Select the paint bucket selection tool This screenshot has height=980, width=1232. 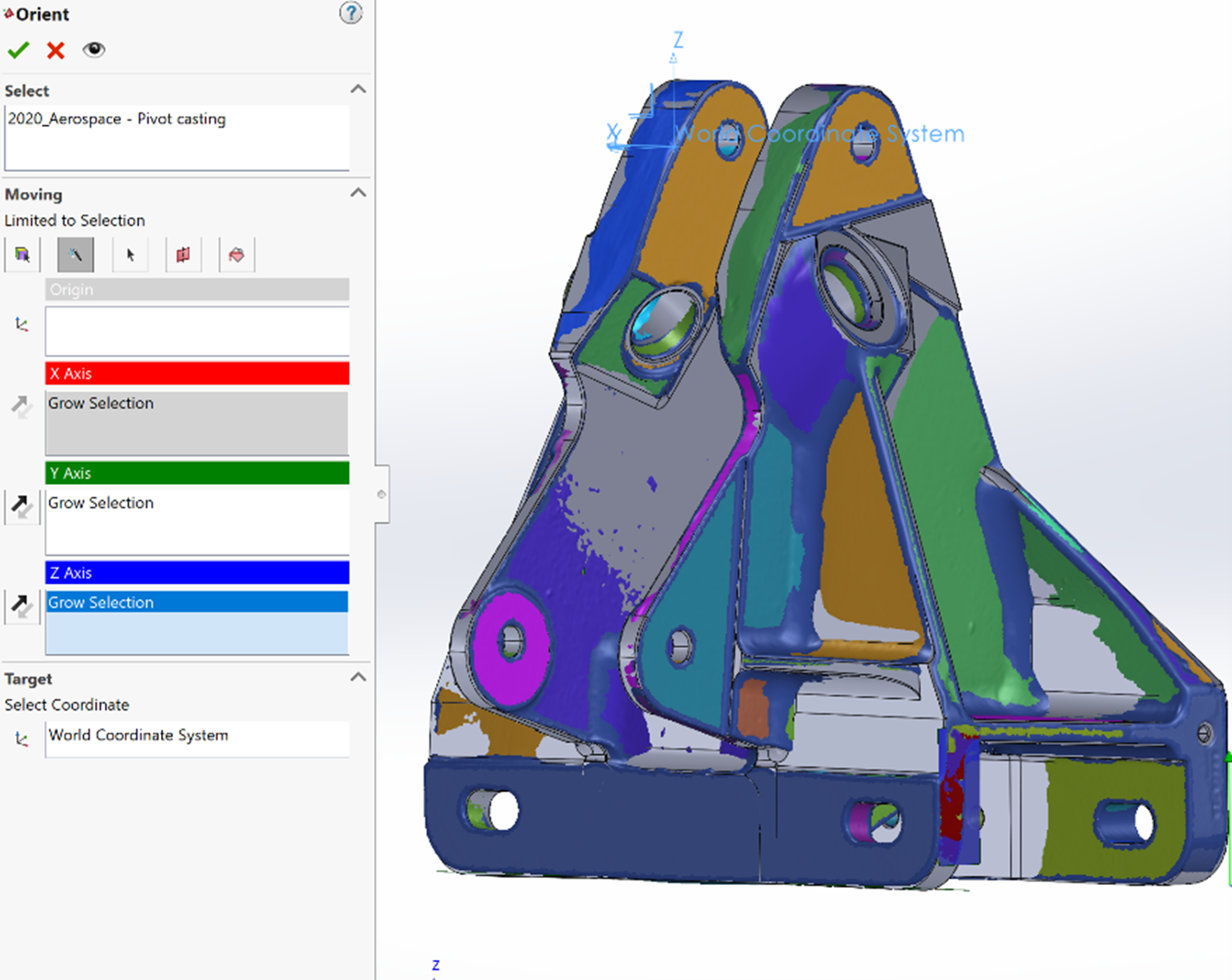tap(237, 255)
